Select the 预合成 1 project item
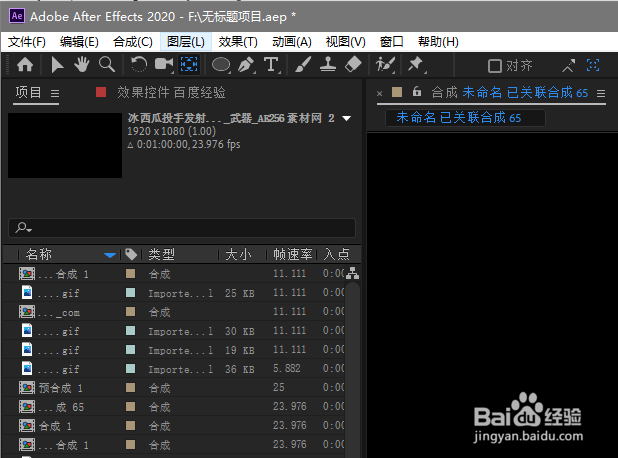The image size is (618, 458). click(174, 388)
